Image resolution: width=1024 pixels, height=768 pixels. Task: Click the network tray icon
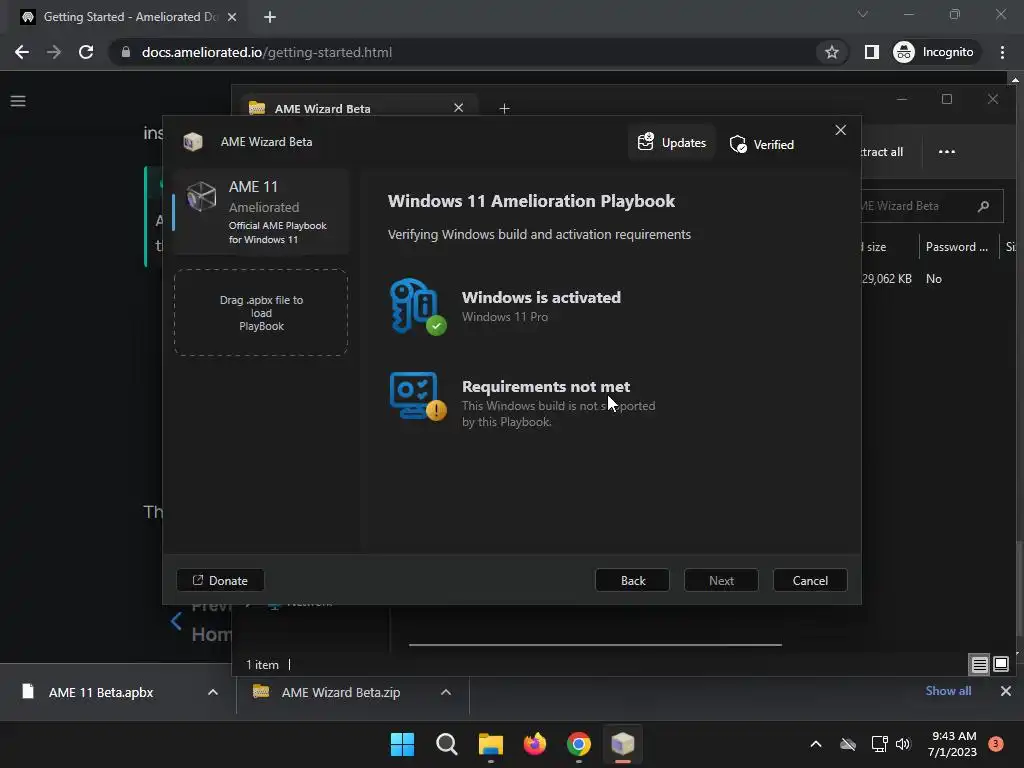point(879,744)
